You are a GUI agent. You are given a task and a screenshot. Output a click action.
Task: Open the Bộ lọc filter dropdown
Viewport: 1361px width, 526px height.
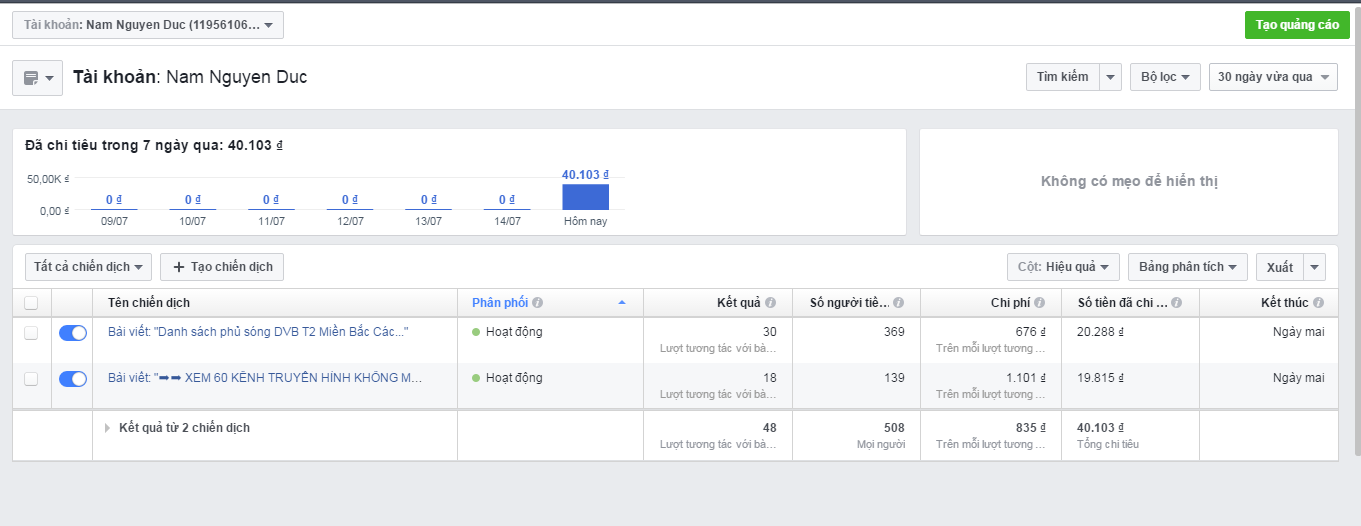(x=1165, y=77)
